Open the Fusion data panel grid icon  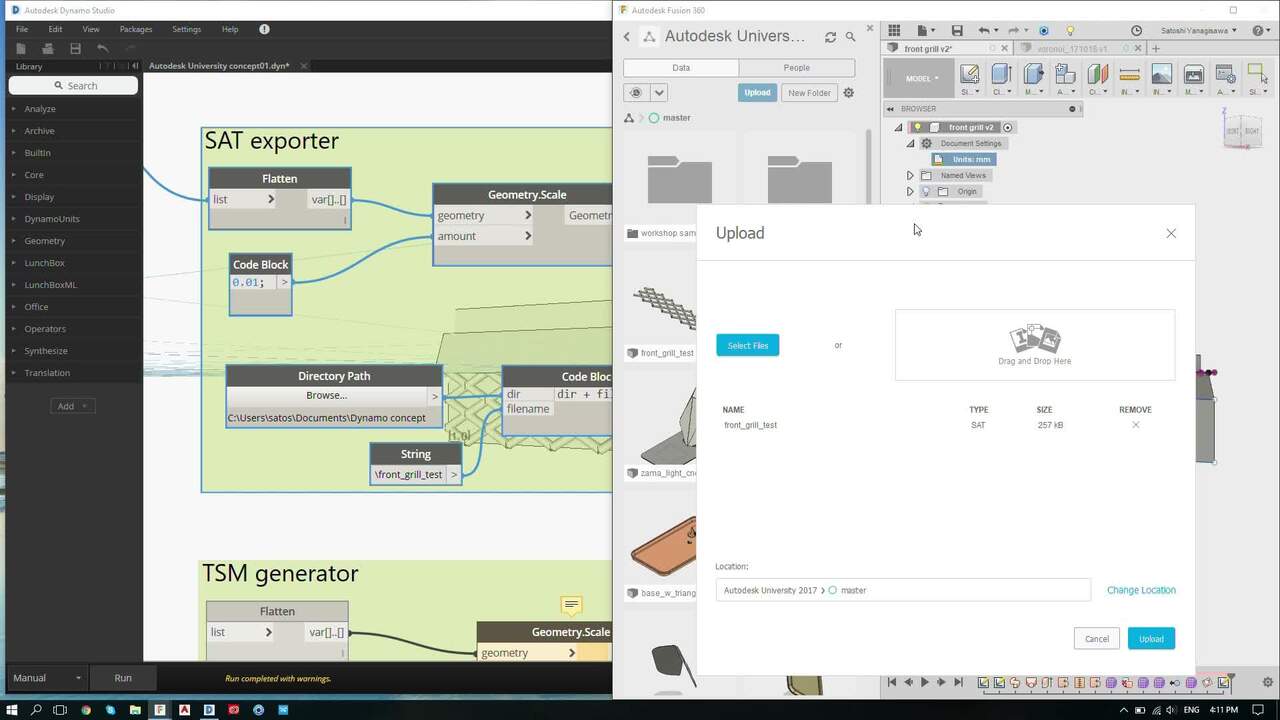(x=894, y=31)
